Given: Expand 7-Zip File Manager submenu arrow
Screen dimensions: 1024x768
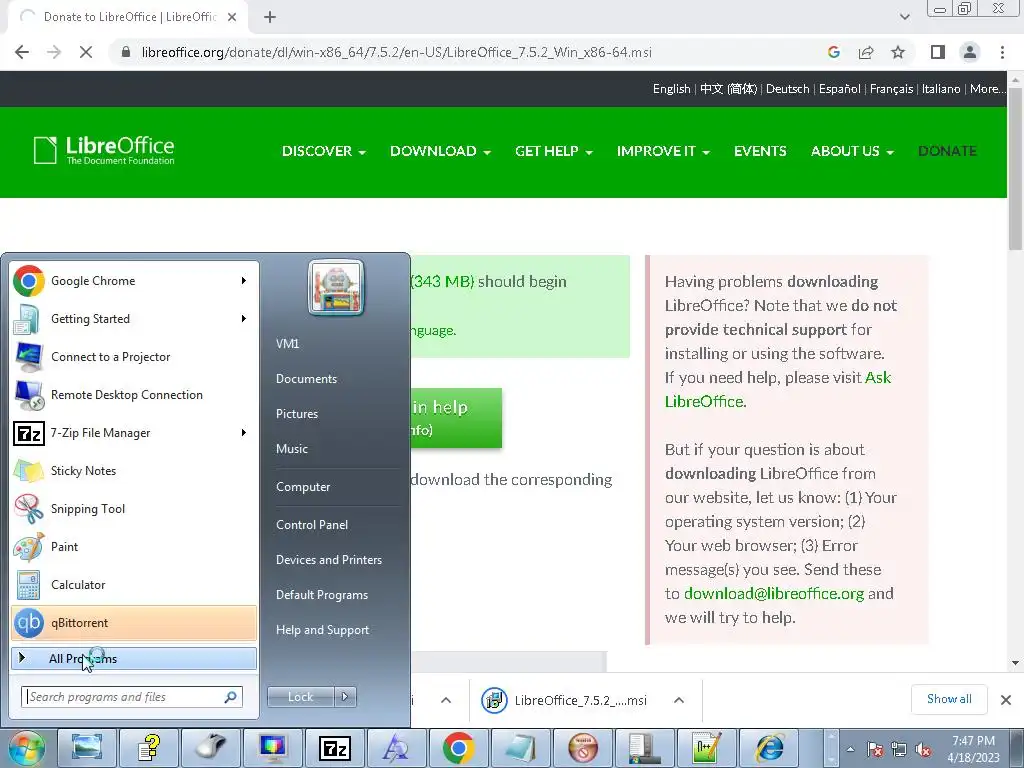Looking at the screenshot, I should click(244, 433).
